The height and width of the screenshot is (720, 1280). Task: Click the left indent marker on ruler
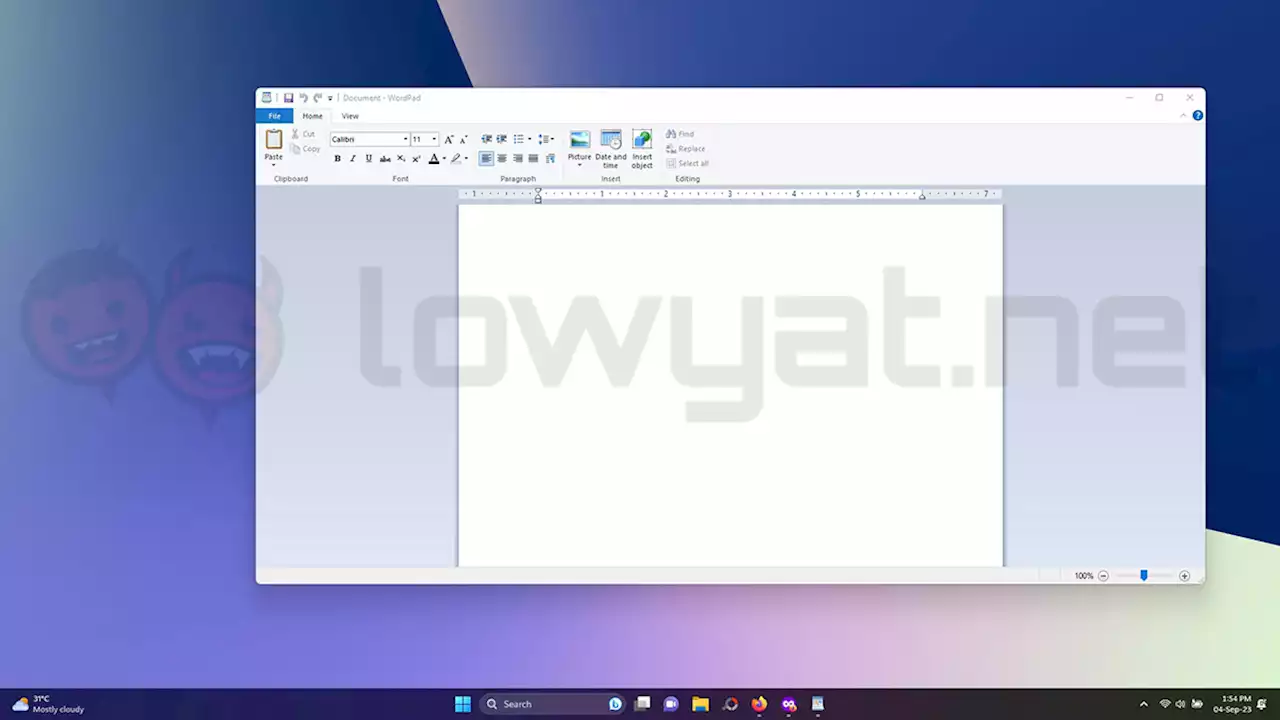click(538, 195)
